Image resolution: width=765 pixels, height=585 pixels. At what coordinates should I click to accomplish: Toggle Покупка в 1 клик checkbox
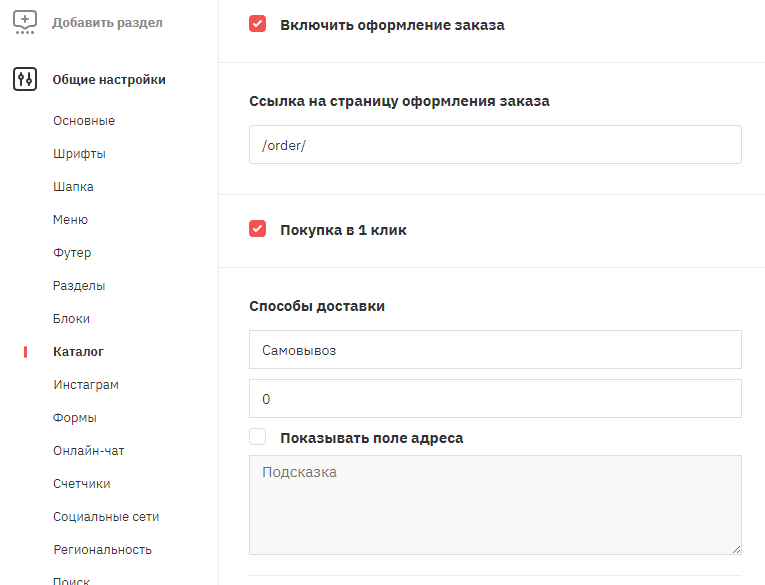pos(258,228)
